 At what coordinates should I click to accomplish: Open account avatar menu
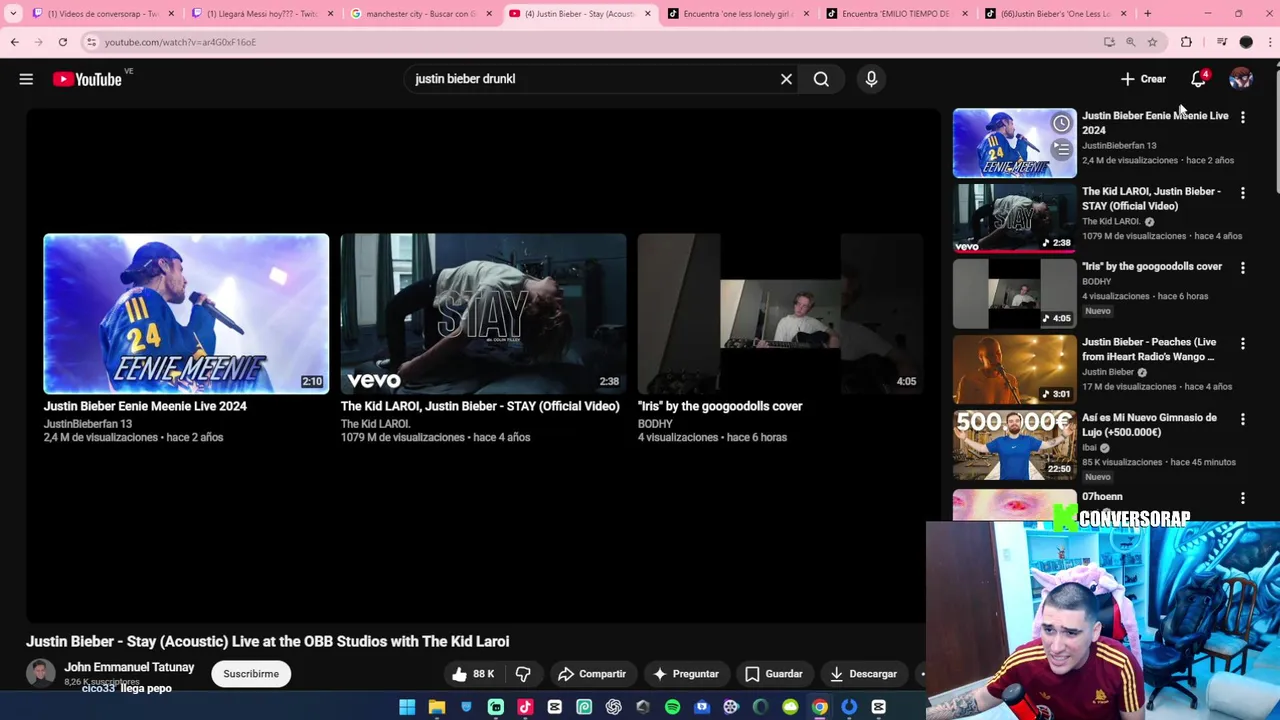1241,79
